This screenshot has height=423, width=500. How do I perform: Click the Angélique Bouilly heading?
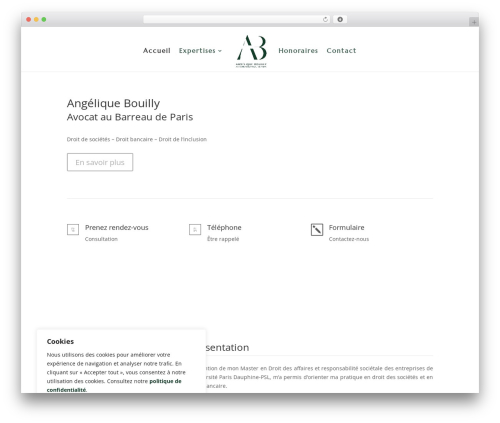tap(113, 103)
